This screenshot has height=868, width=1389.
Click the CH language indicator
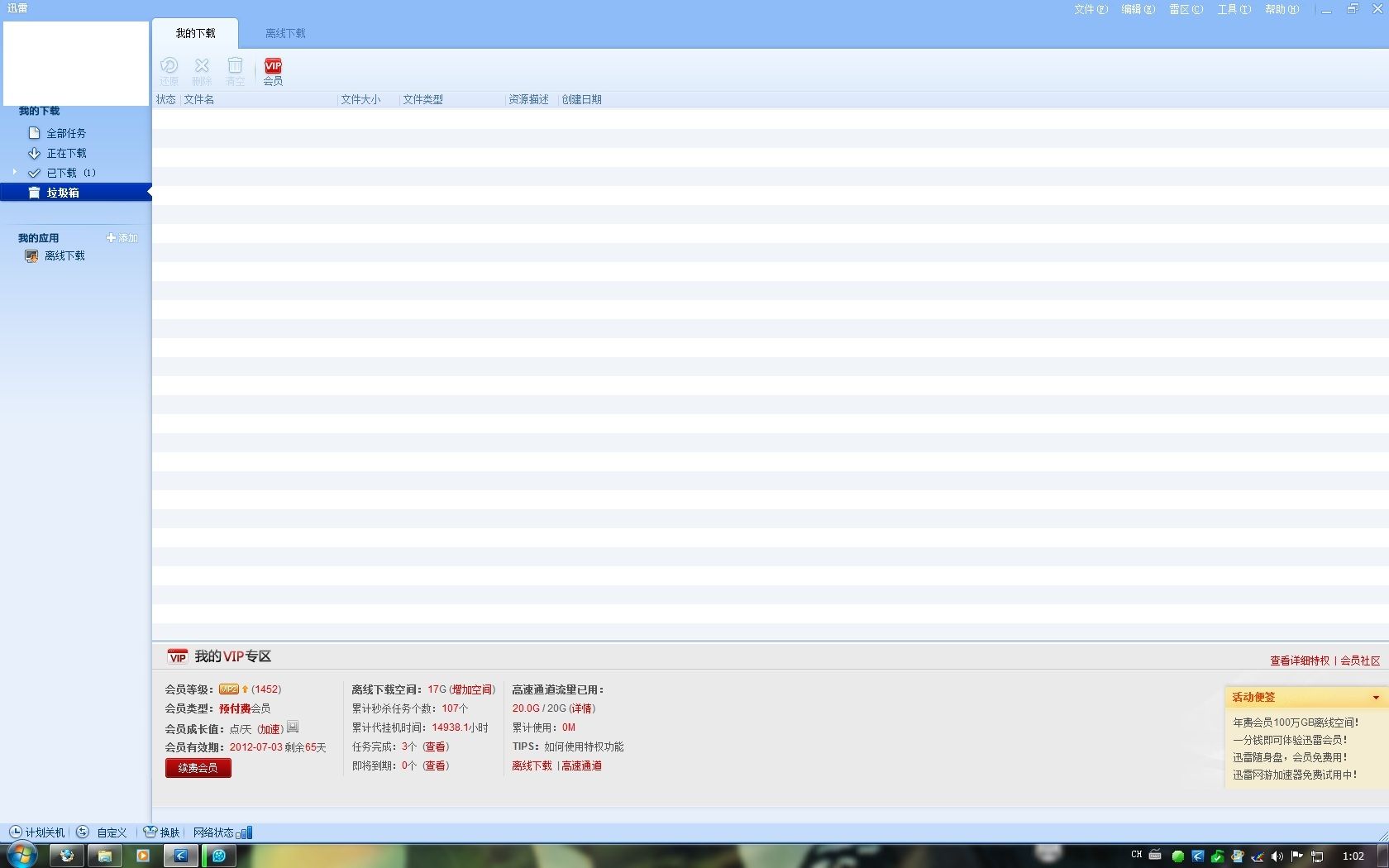pos(1136,855)
